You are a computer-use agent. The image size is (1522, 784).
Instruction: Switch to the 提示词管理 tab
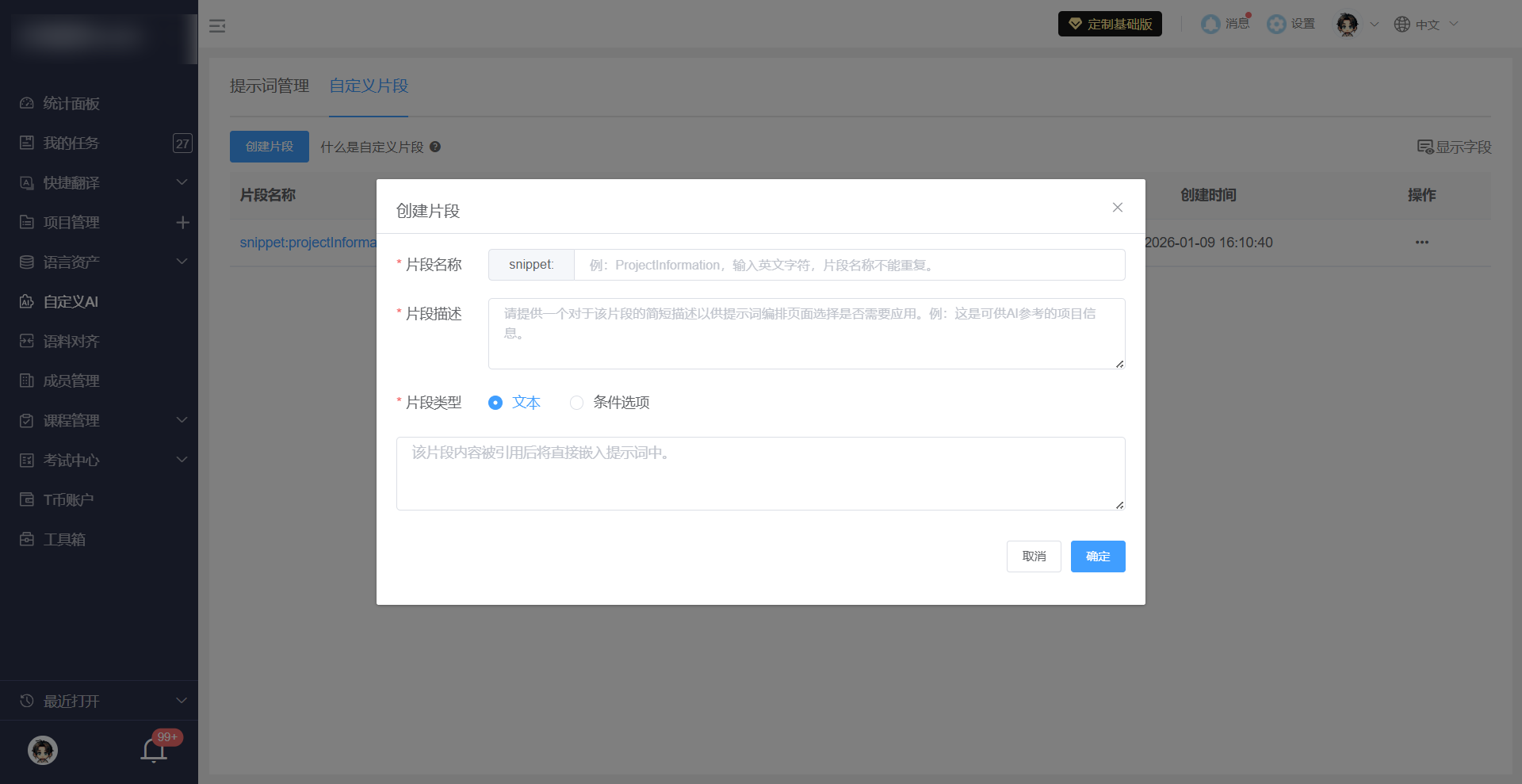tap(270, 86)
